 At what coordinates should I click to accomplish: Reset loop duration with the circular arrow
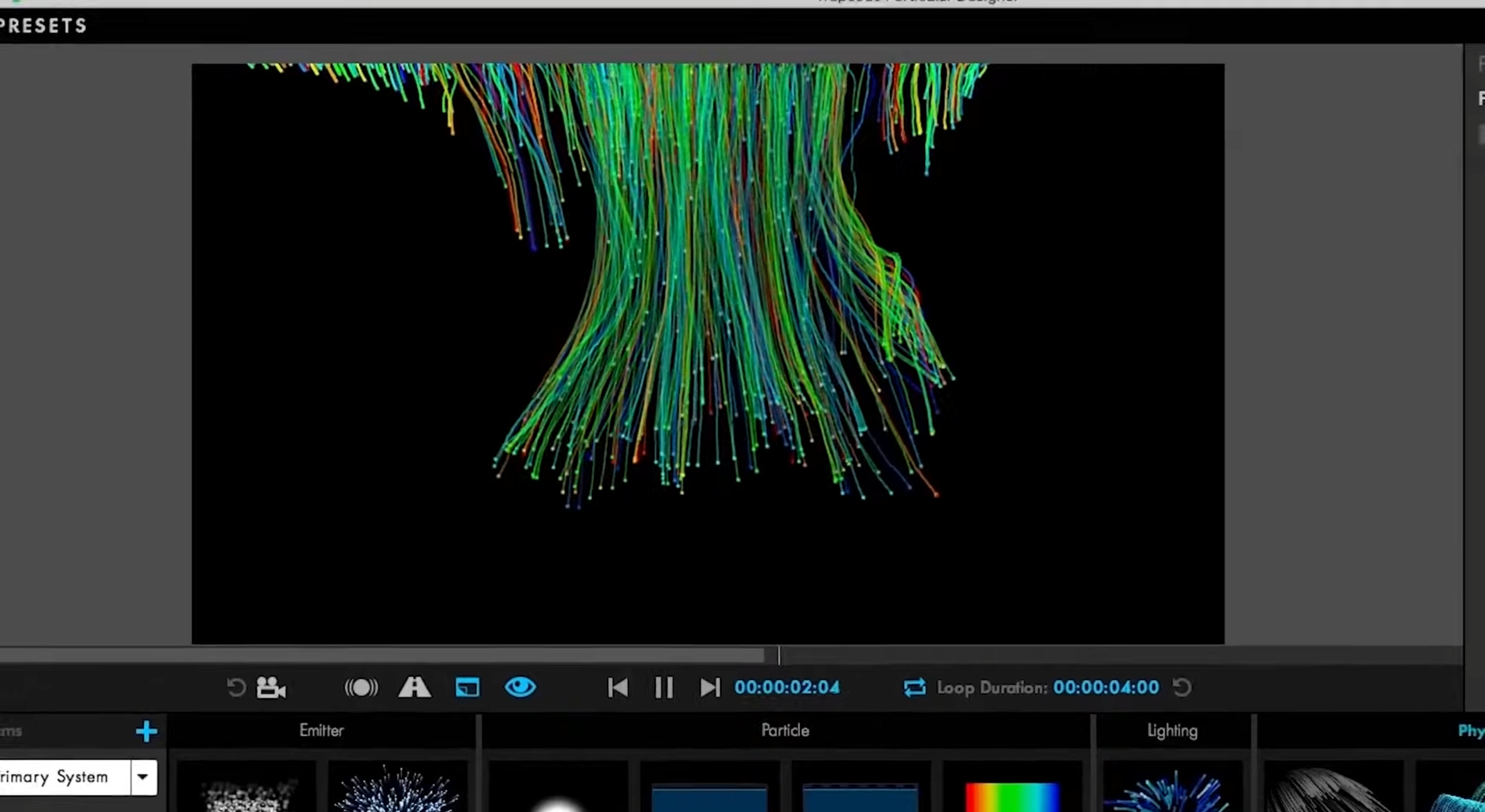[x=1182, y=687]
